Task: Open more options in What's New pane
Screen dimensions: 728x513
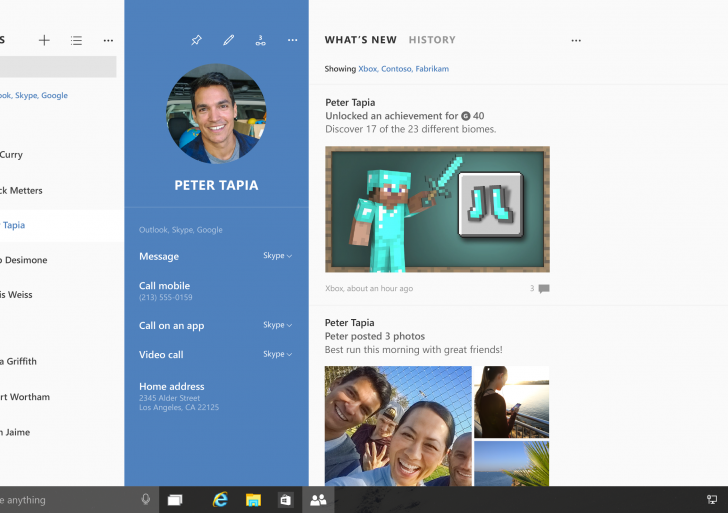Action: coord(576,40)
